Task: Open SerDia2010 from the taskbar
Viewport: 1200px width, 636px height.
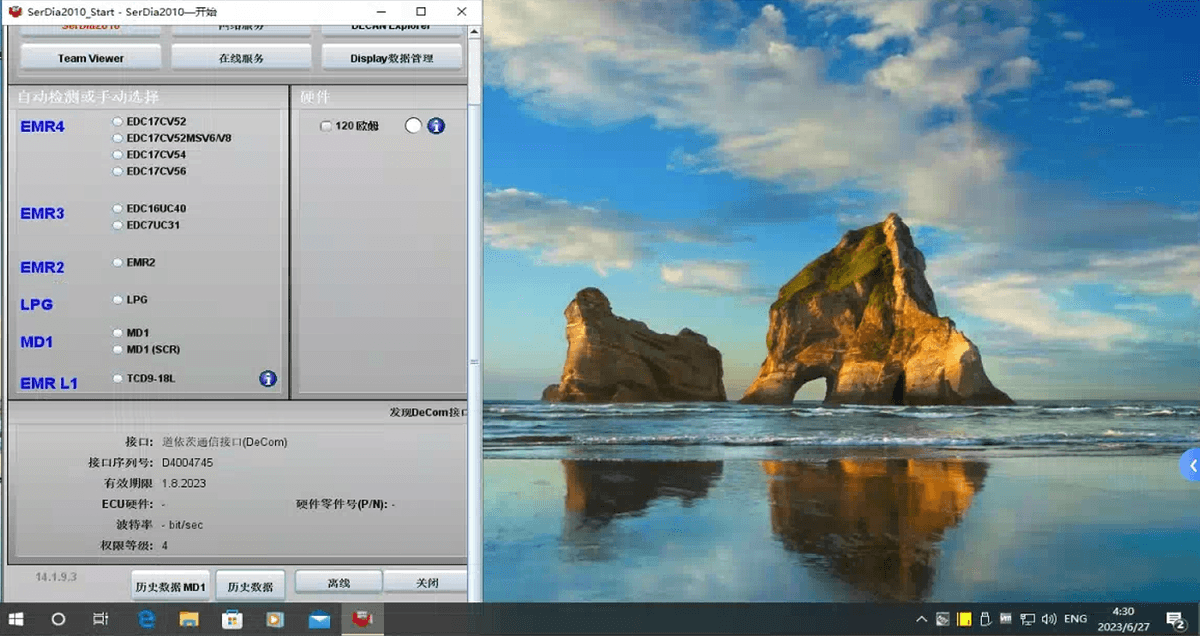Action: pyautogui.click(x=362, y=620)
